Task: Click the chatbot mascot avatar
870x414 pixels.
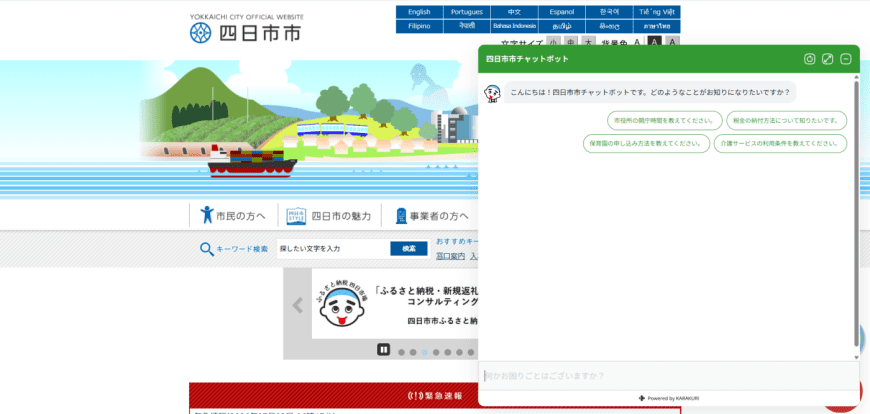Action: (x=492, y=93)
